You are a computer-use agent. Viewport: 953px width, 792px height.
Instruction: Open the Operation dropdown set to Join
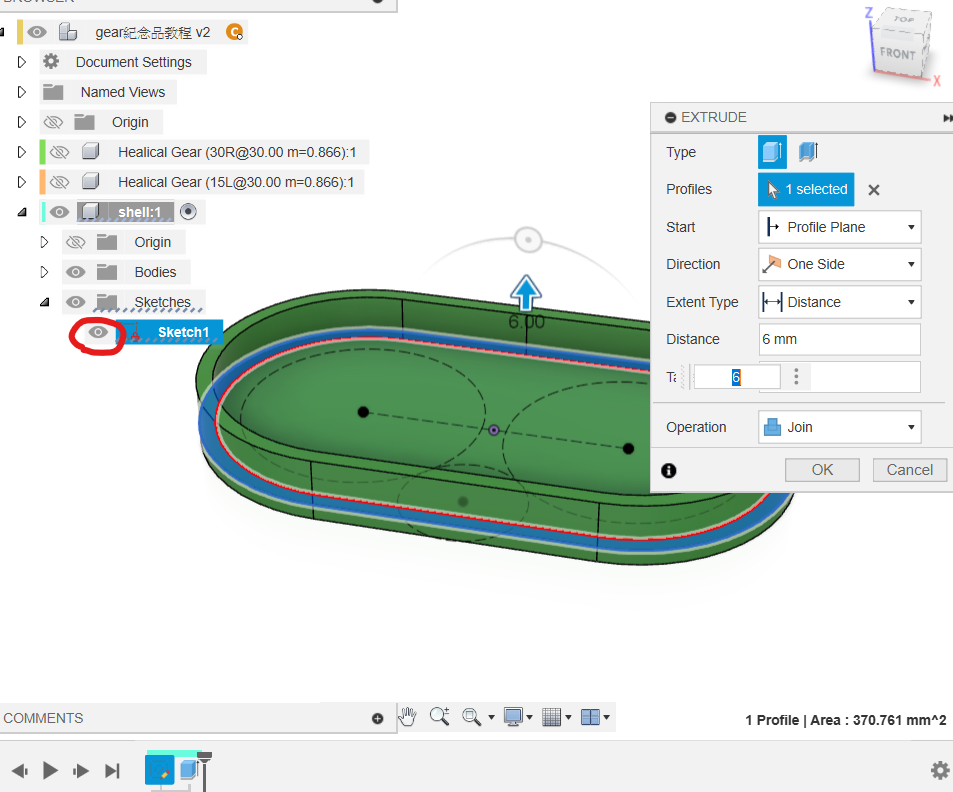(839, 427)
